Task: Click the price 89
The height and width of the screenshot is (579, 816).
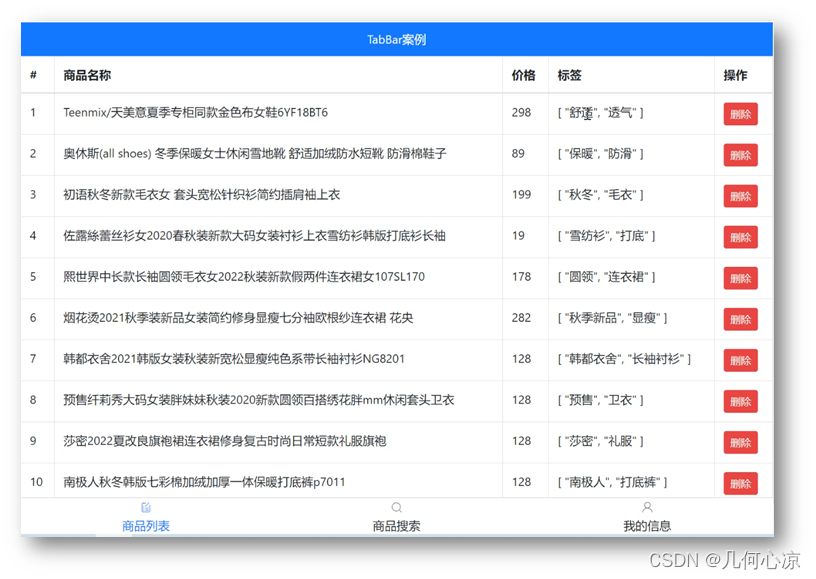Action: 518,153
